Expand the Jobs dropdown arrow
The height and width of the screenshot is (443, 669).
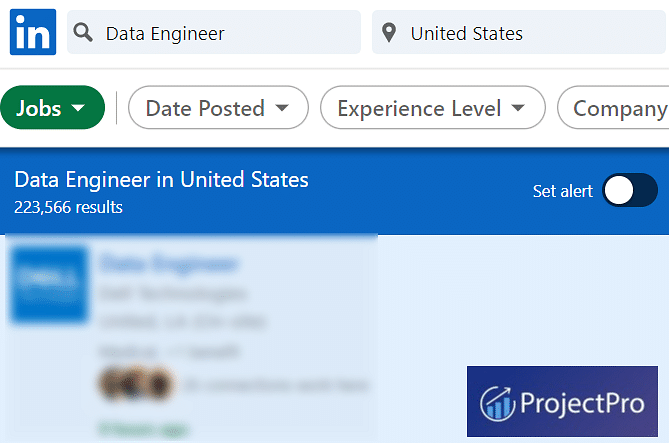click(79, 108)
